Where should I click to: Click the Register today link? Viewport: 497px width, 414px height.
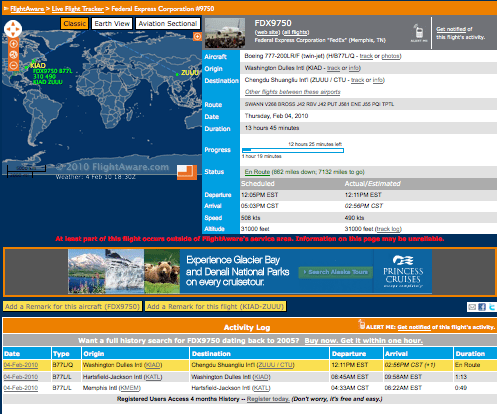[x=268, y=399]
